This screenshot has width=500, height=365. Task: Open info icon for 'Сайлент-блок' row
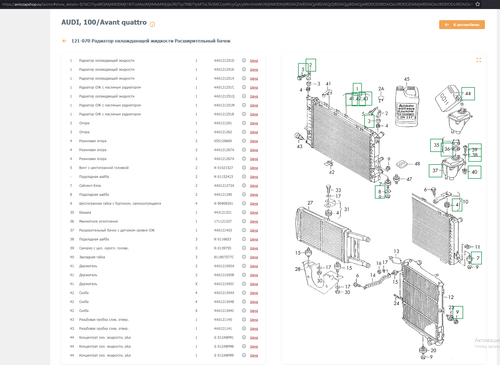[x=244, y=185]
